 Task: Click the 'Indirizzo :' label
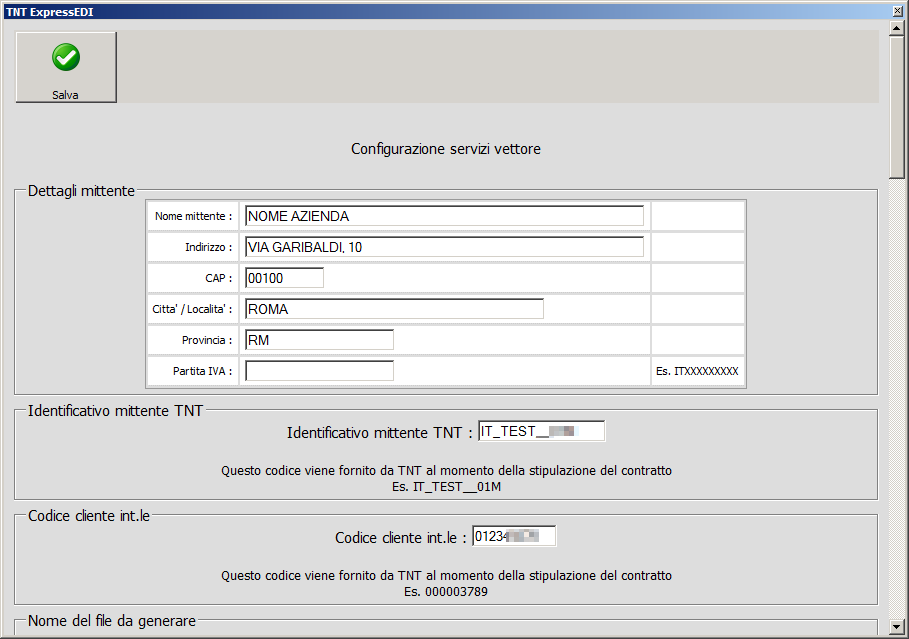[209, 248]
